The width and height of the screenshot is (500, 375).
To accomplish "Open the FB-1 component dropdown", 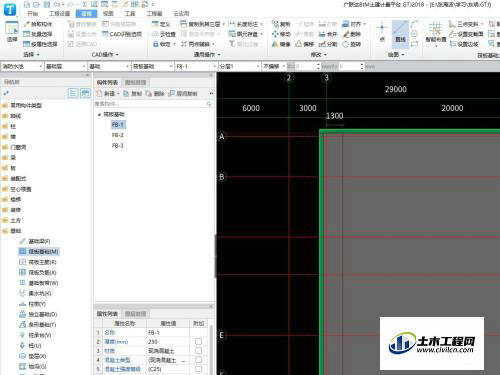I will [x=196, y=67].
